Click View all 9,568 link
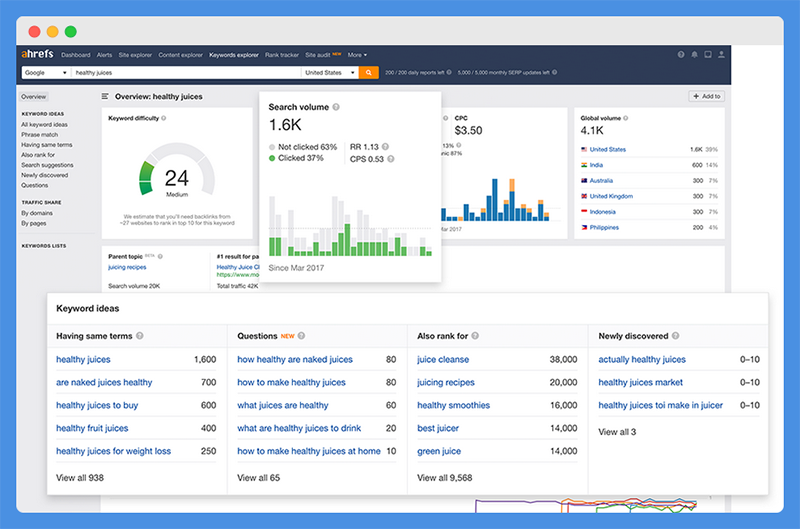This screenshot has height=529, width=800. coord(444,478)
